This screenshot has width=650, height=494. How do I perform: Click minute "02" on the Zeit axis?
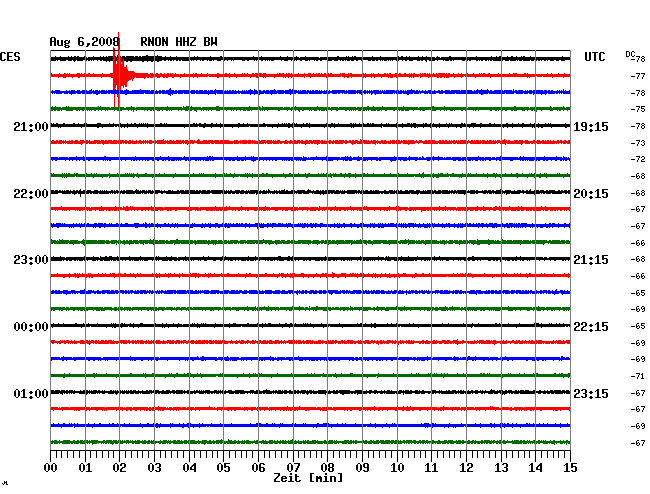[x=119, y=468]
